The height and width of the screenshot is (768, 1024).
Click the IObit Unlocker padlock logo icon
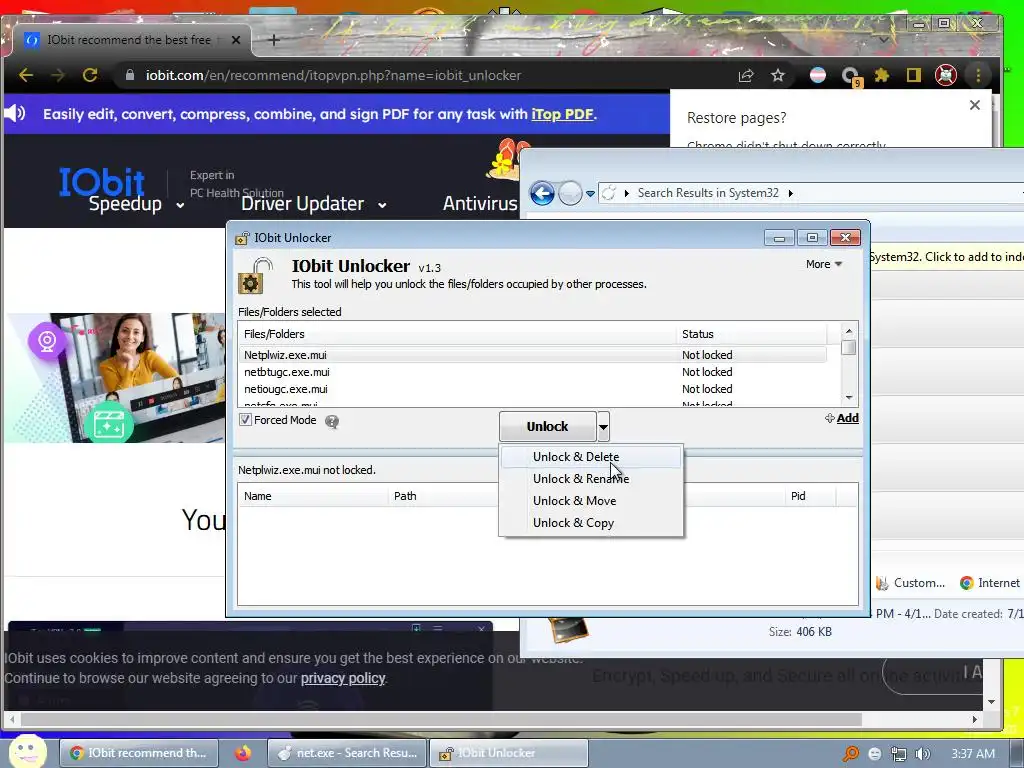click(255, 276)
